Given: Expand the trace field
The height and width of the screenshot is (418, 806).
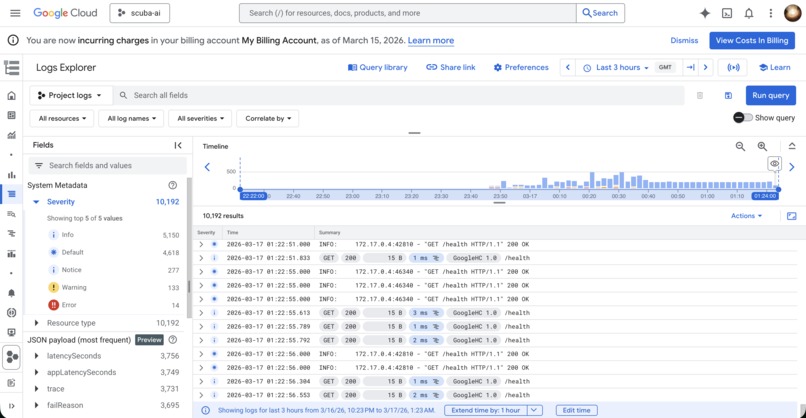Looking at the screenshot, I should point(36,389).
